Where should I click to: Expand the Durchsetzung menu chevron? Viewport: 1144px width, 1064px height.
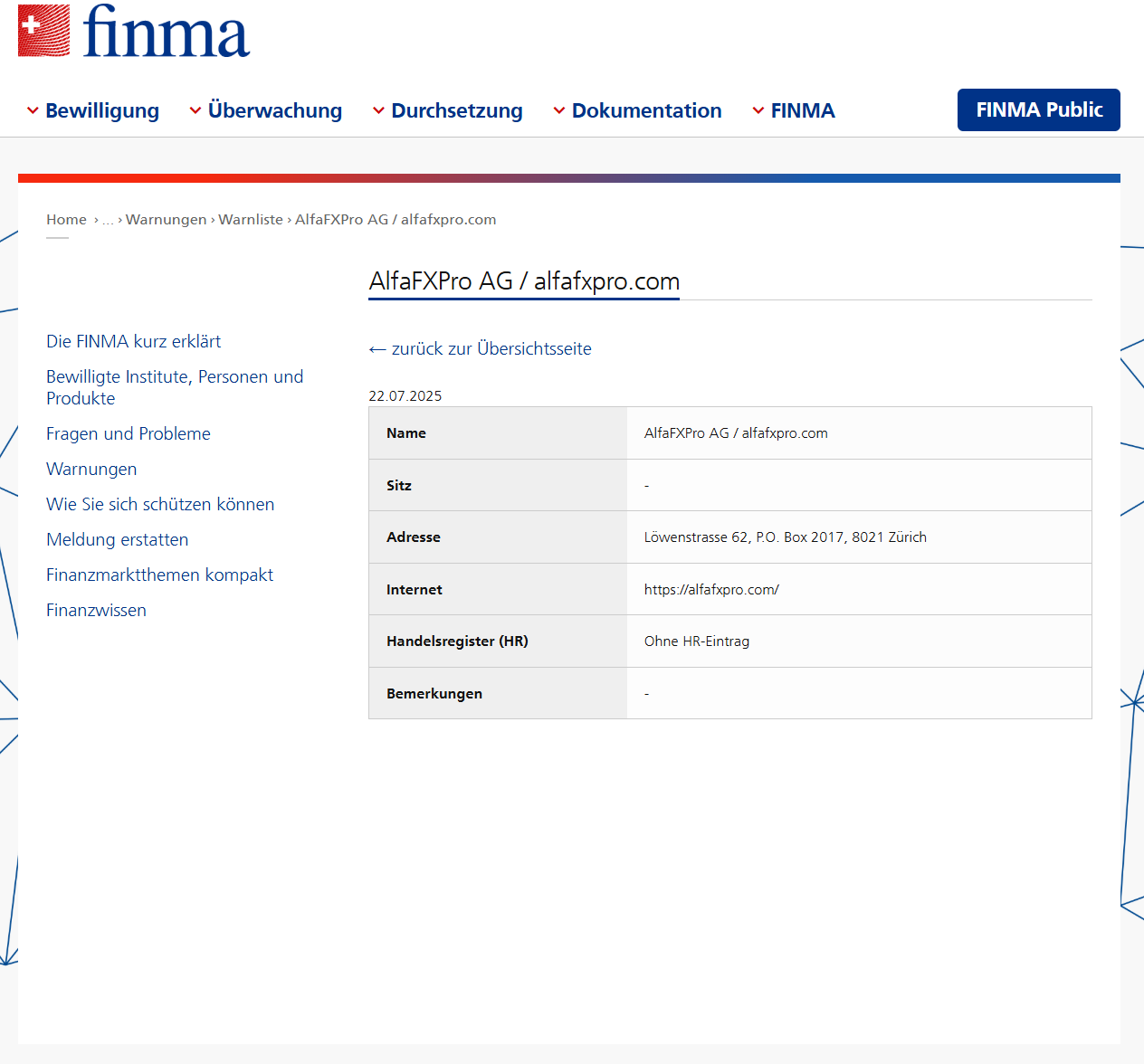click(x=378, y=110)
